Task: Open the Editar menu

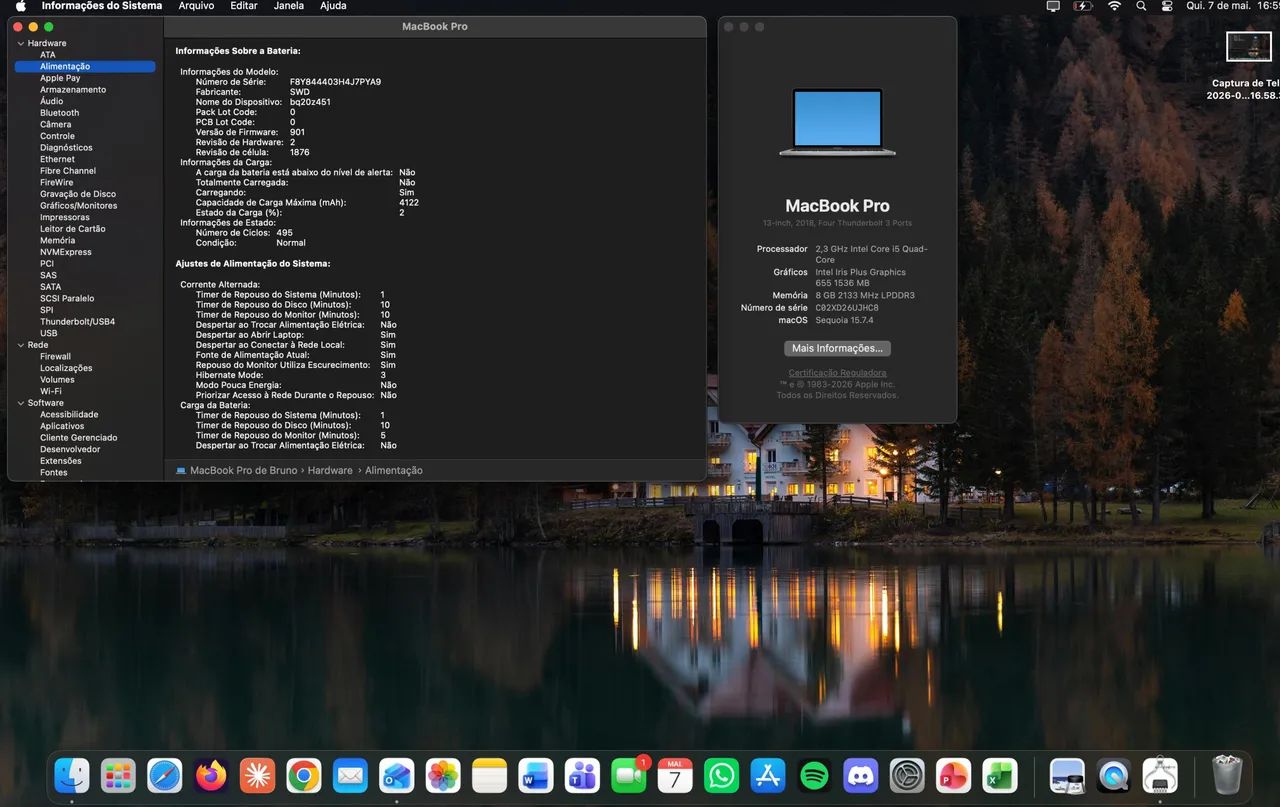Action: click(244, 6)
